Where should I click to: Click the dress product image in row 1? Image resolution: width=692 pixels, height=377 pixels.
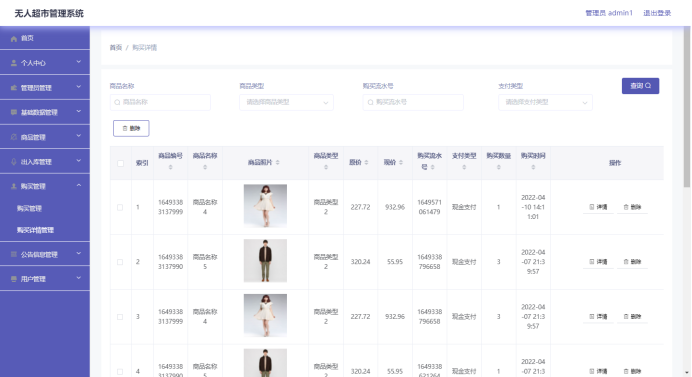click(x=265, y=206)
